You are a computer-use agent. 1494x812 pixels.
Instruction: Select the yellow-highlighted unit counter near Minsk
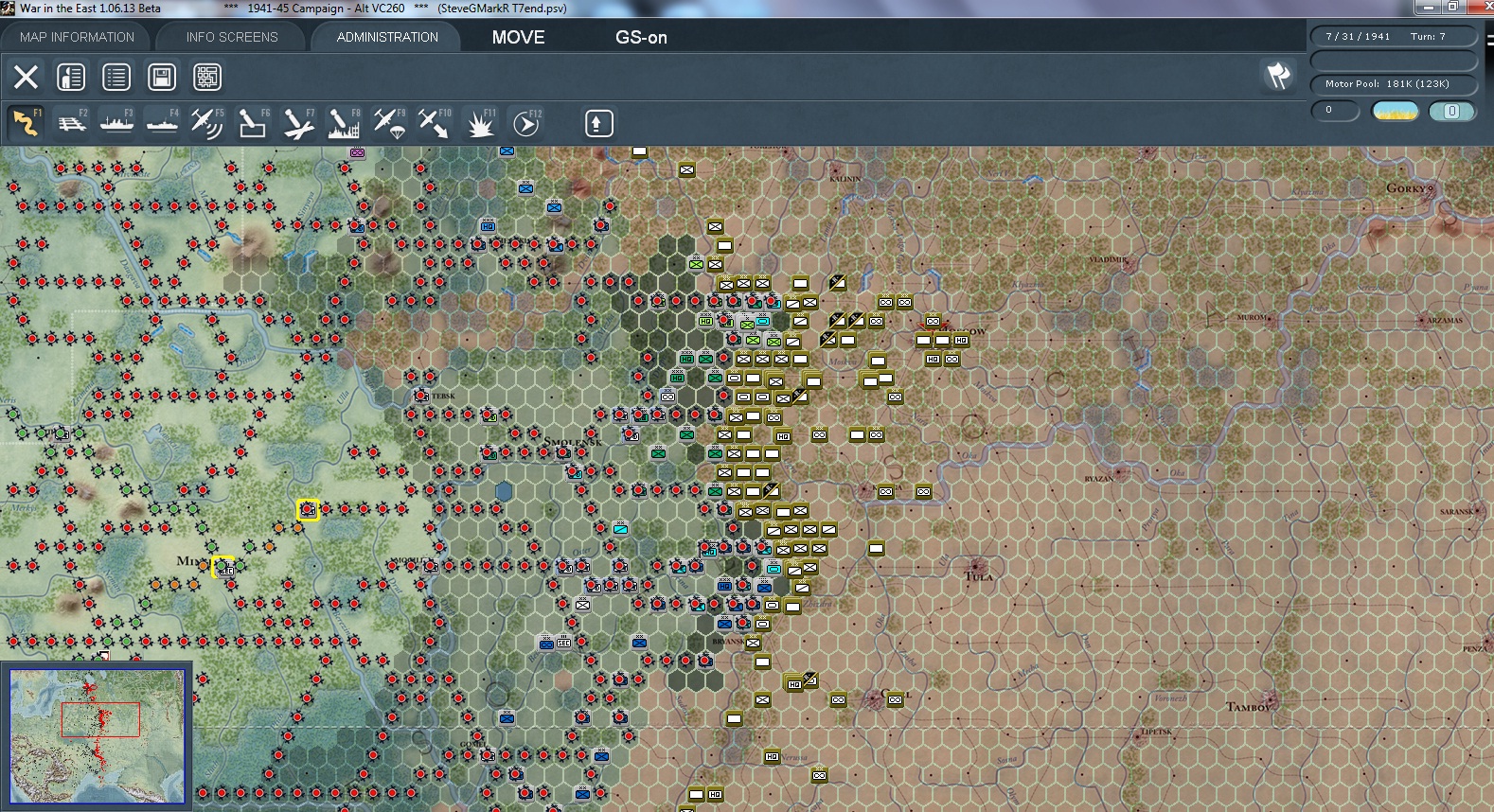point(223,567)
